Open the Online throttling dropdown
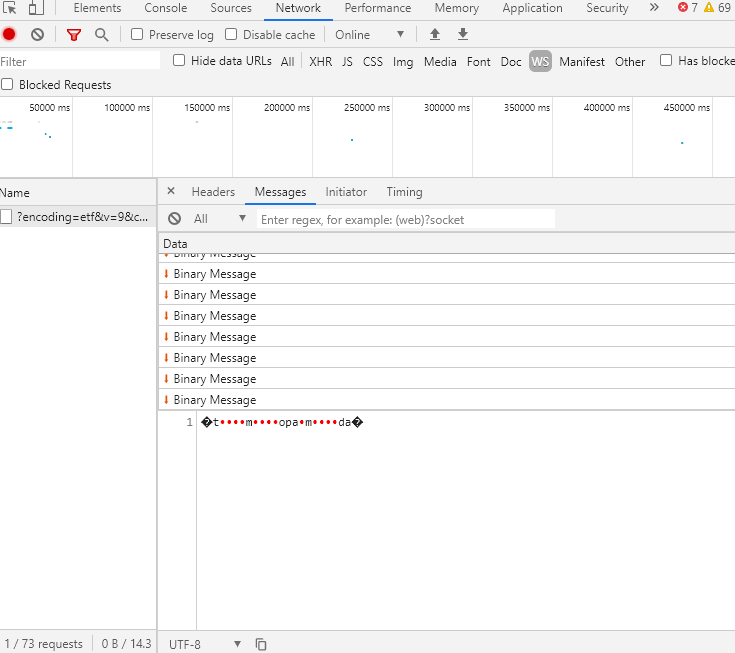The image size is (735, 653). point(369,35)
